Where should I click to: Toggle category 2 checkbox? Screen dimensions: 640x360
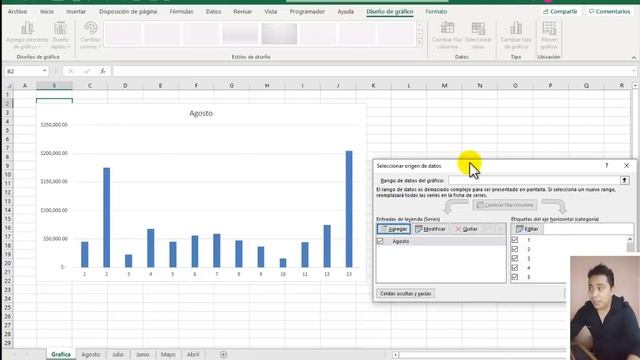(515, 249)
